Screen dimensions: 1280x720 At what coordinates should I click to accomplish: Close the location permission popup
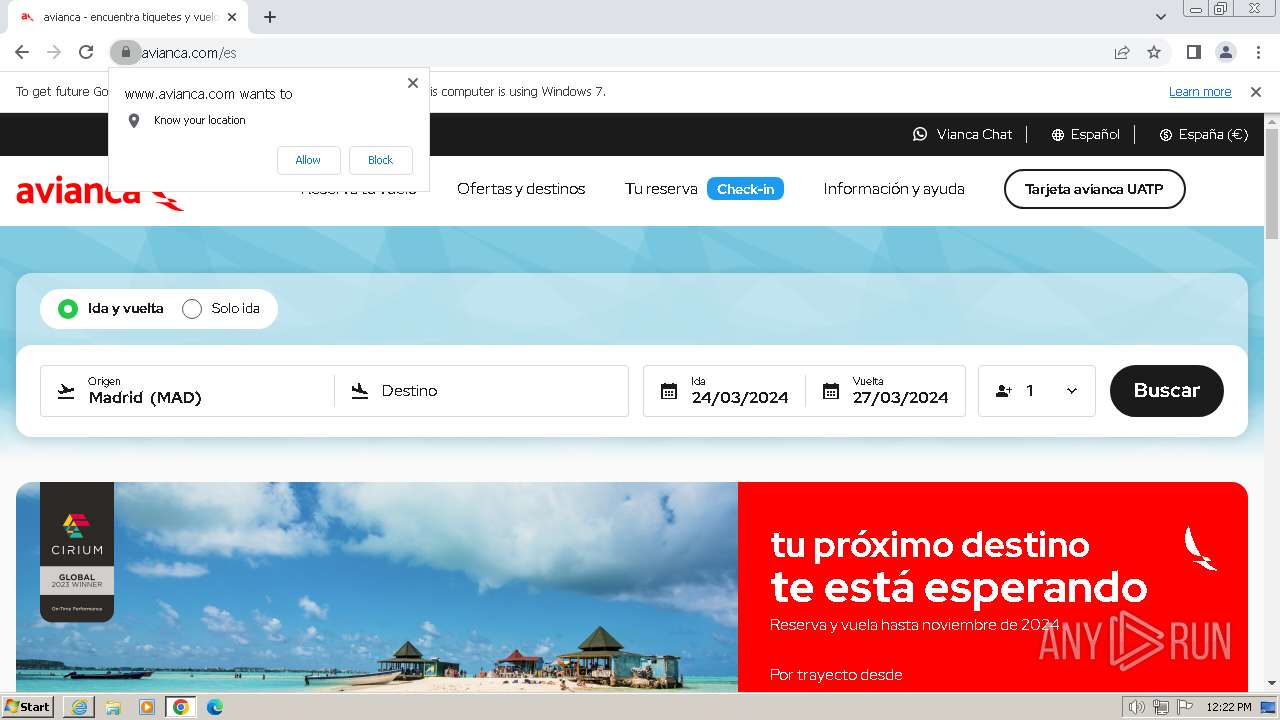(x=413, y=83)
